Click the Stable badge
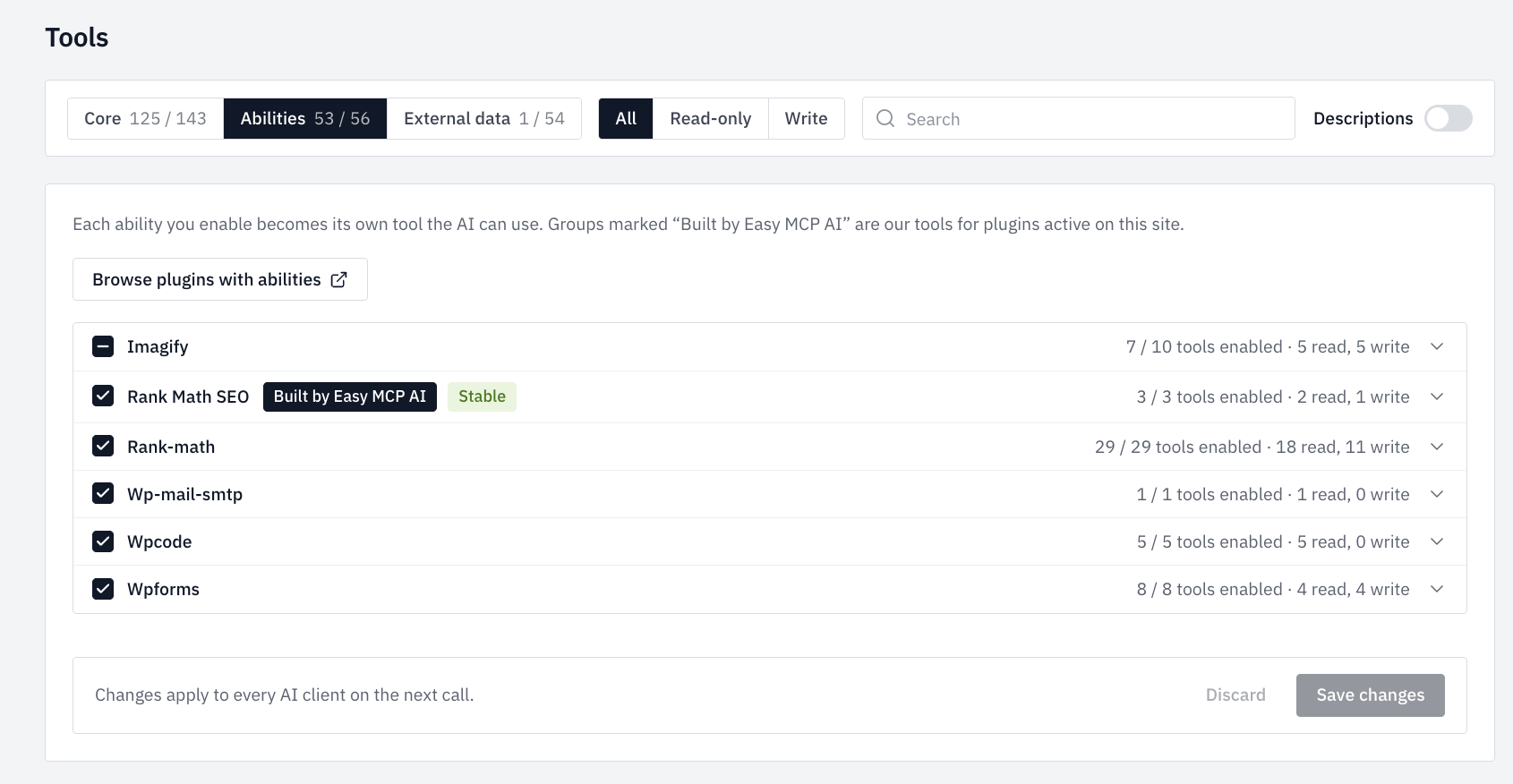Image resolution: width=1513 pixels, height=784 pixels. coord(482,396)
